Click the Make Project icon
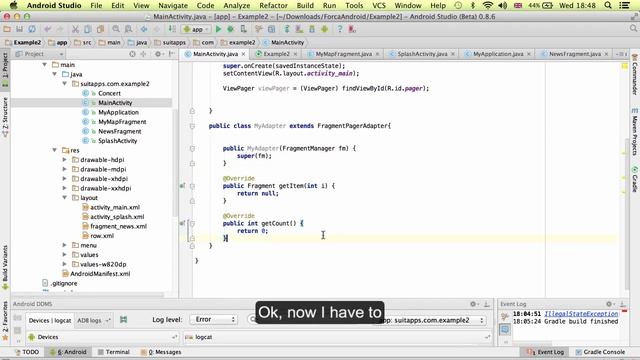This screenshot has width=640, height=360. click(172, 29)
